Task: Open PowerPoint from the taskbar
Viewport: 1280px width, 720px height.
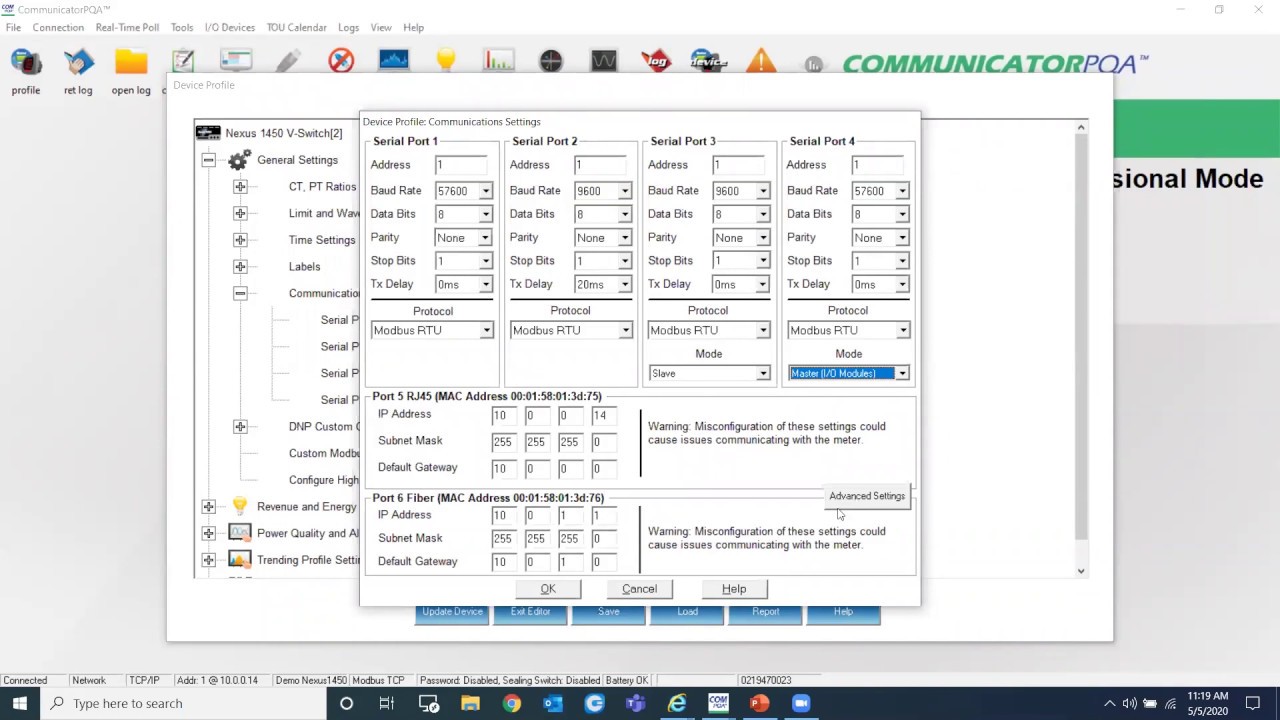Action: click(x=759, y=703)
